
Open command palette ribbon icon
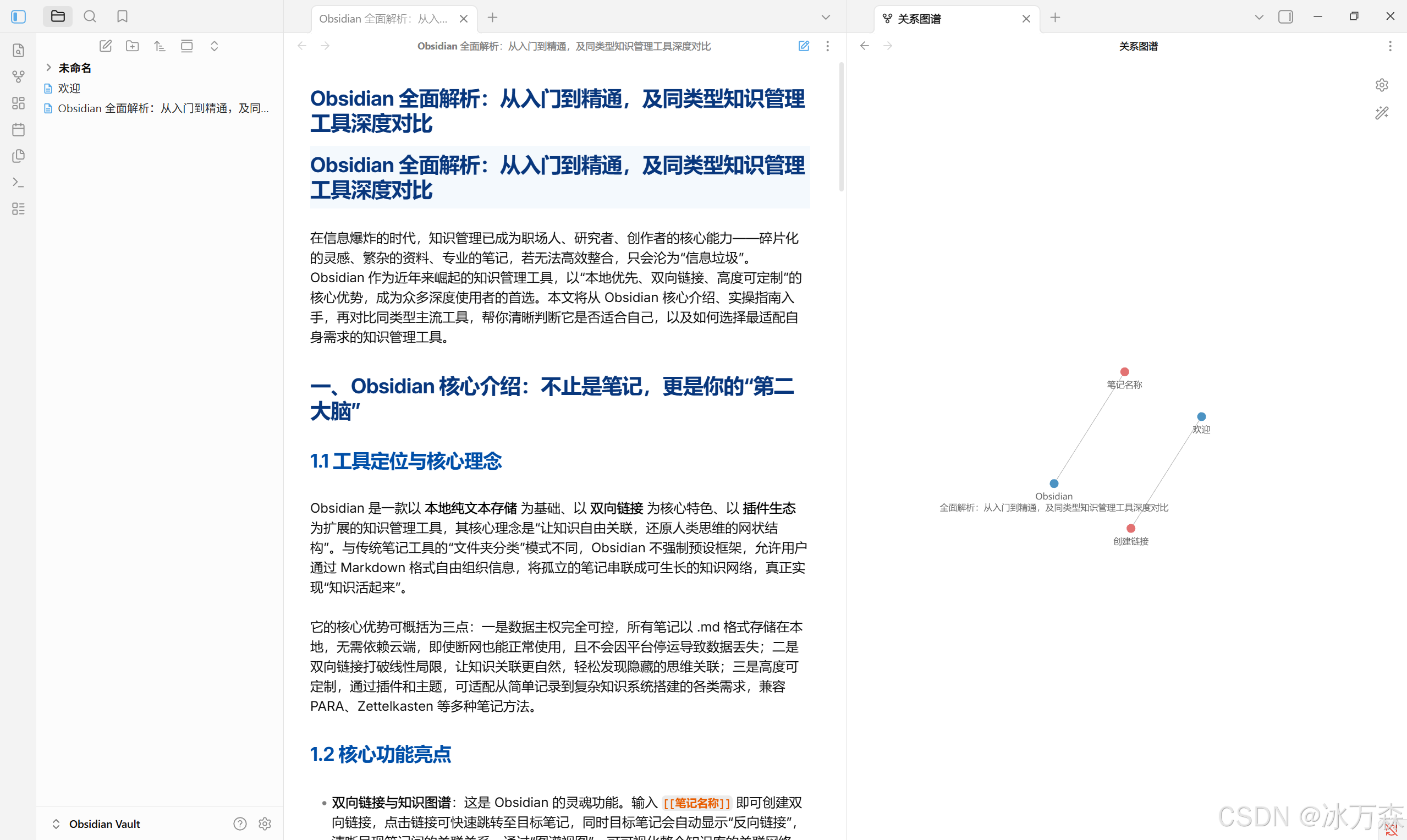click(18, 182)
